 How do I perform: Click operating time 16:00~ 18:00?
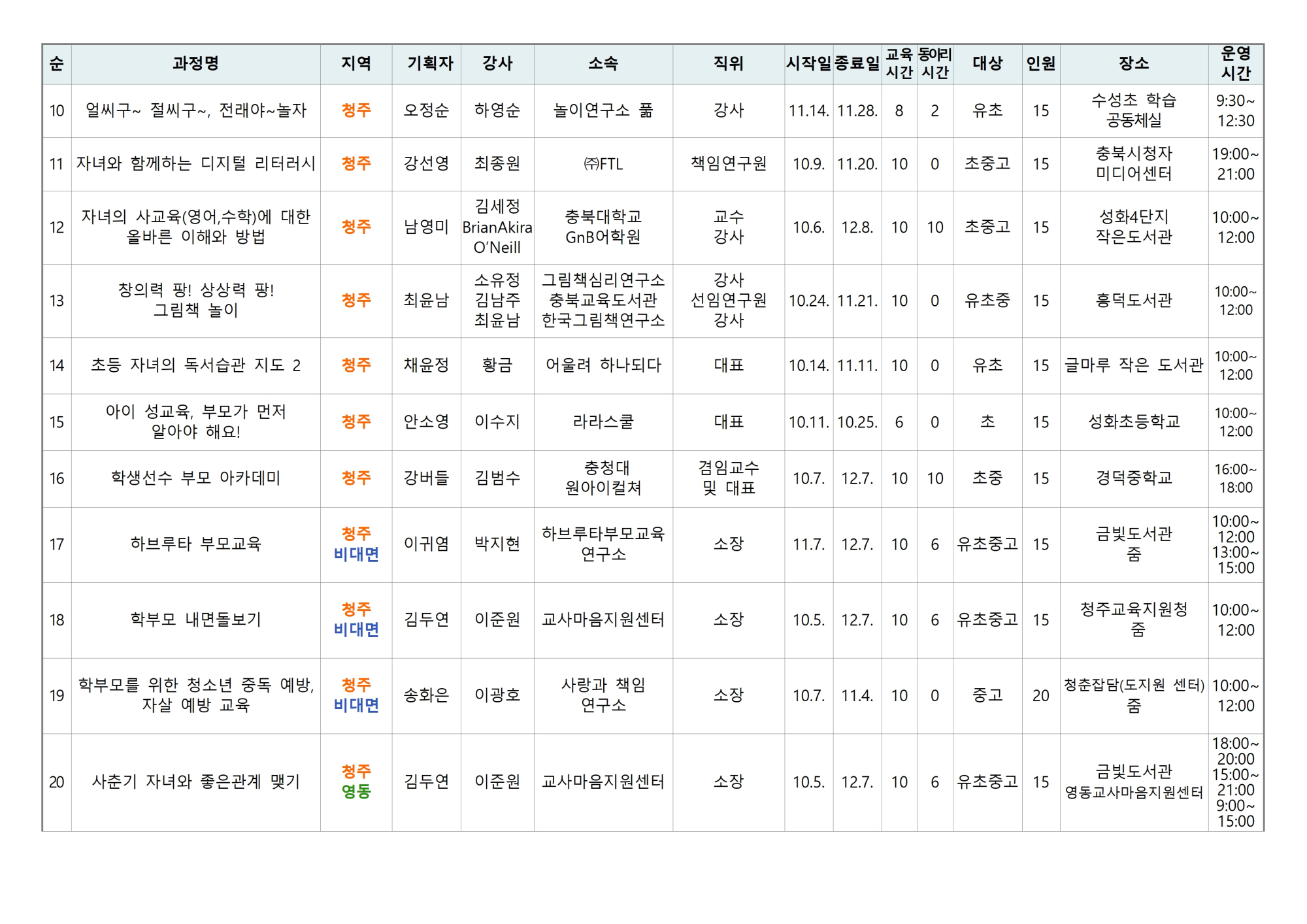[1236, 478]
